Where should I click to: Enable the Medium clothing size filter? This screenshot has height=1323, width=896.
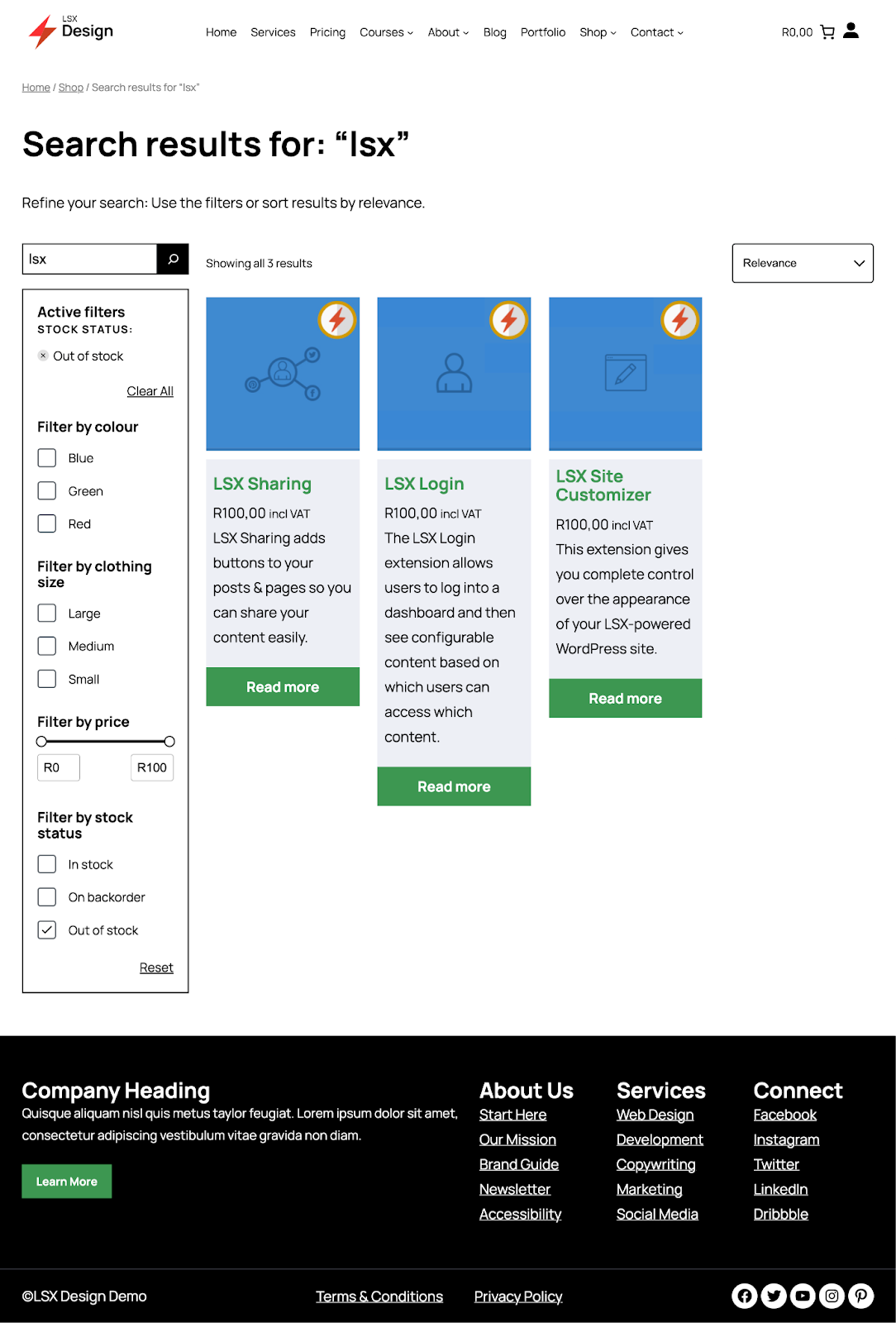pos(47,646)
